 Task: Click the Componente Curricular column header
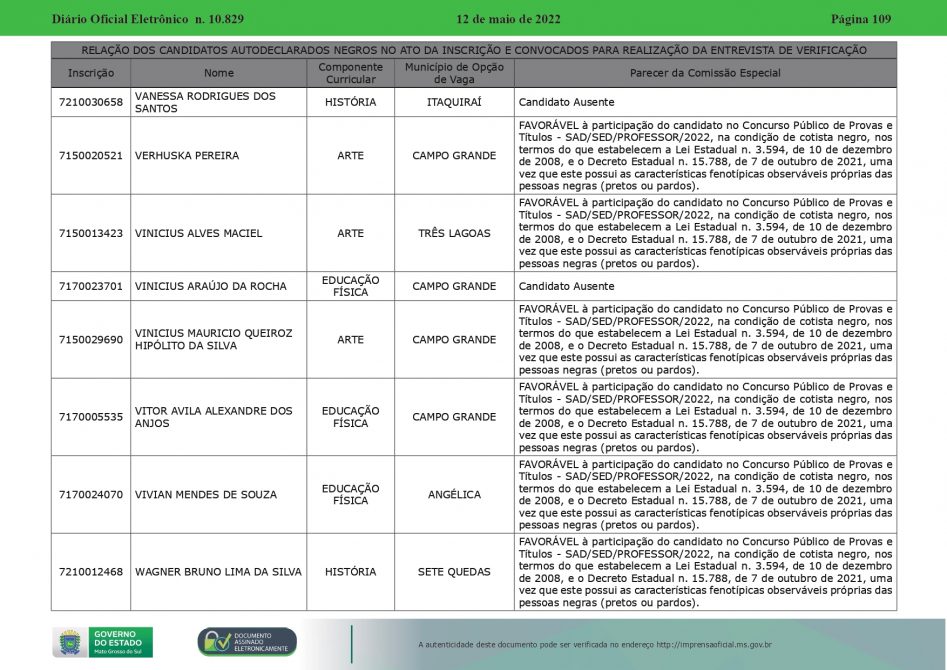point(350,73)
